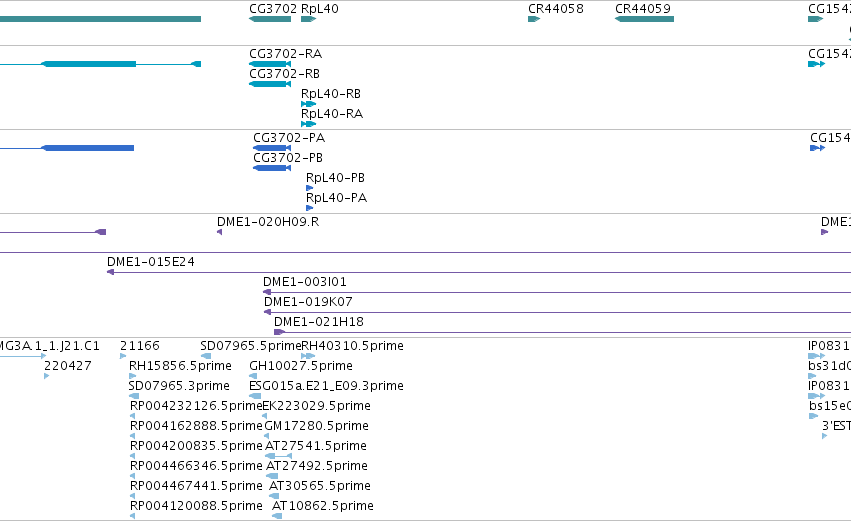This screenshot has height=521, width=851.
Task: Click the SD07965.3prime EST glyph
Action: coord(134,397)
